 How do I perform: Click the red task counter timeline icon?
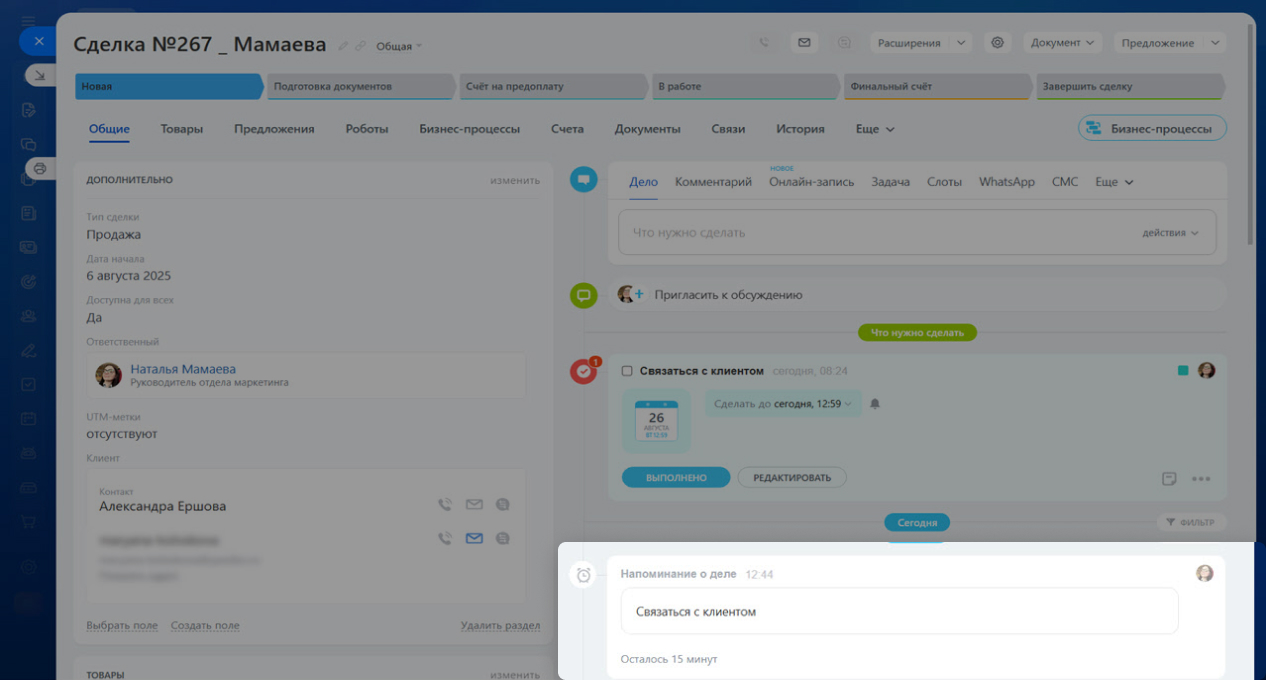(584, 371)
